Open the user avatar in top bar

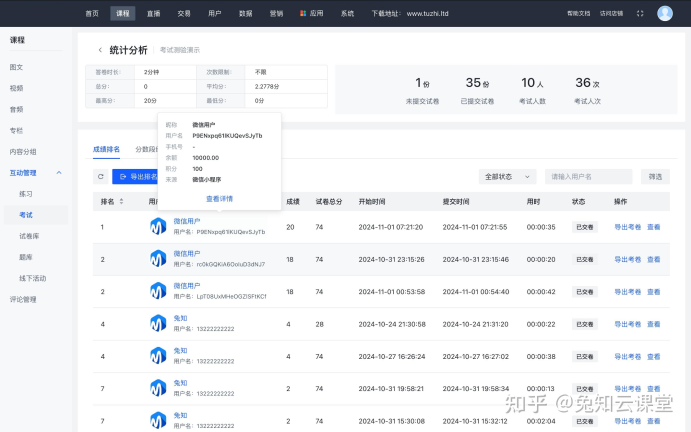coord(665,13)
